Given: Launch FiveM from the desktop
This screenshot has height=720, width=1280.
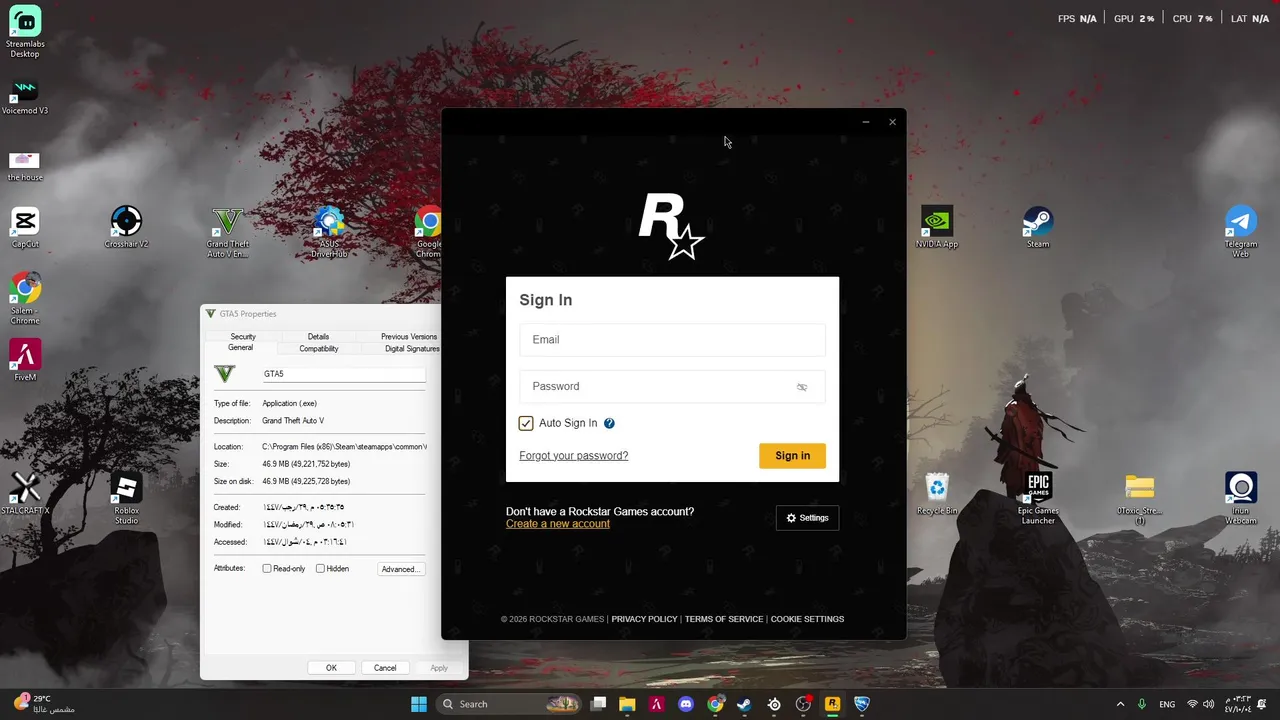Looking at the screenshot, I should pyautogui.click(x=25, y=361).
